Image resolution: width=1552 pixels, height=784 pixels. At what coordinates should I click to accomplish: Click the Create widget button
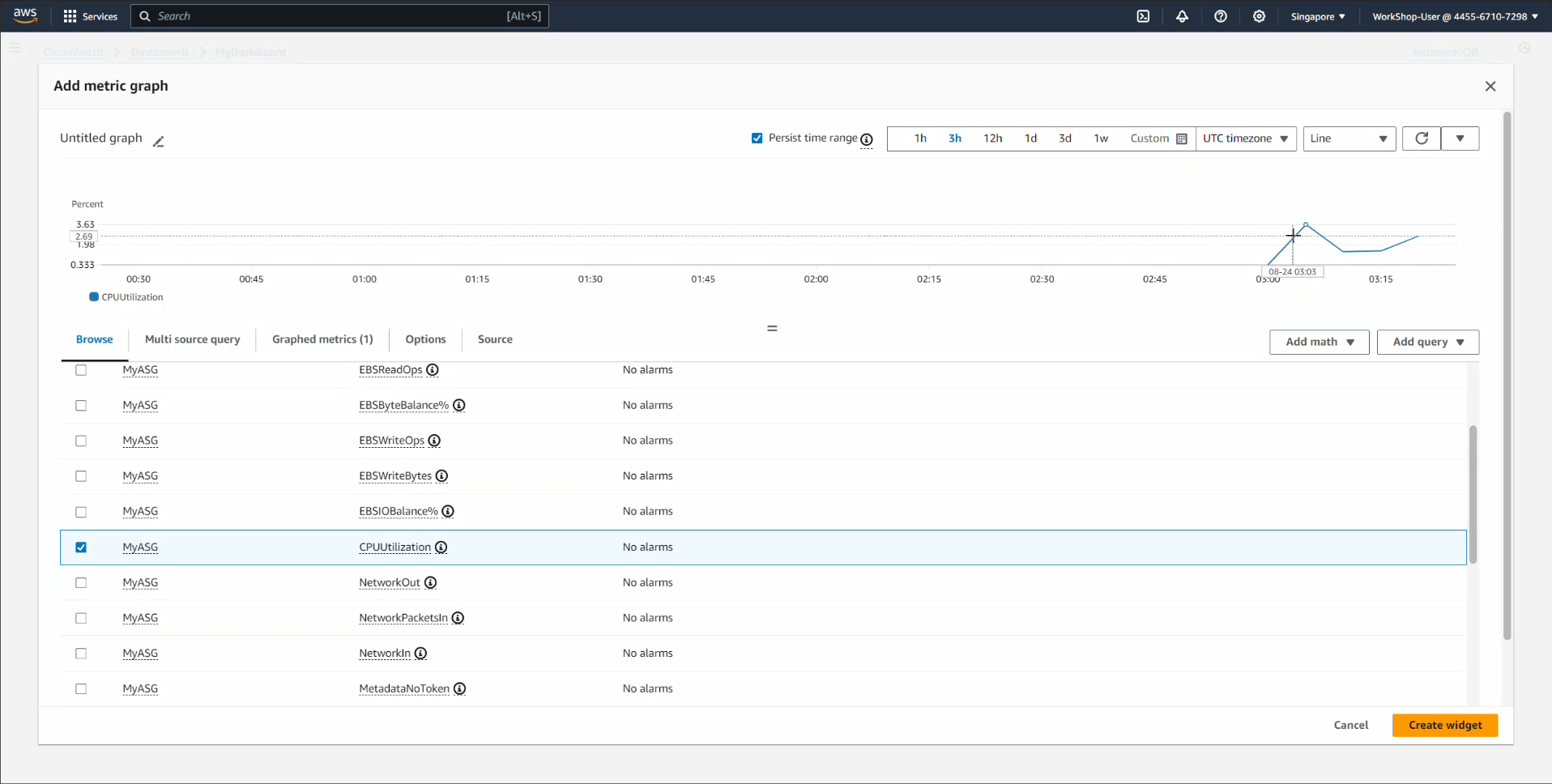tap(1445, 725)
